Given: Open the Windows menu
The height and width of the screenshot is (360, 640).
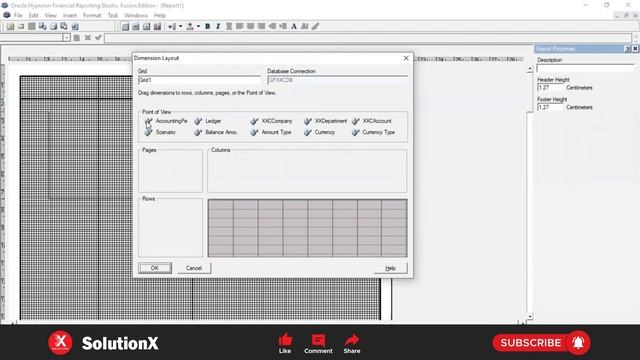Looking at the screenshot, I should [136, 15].
